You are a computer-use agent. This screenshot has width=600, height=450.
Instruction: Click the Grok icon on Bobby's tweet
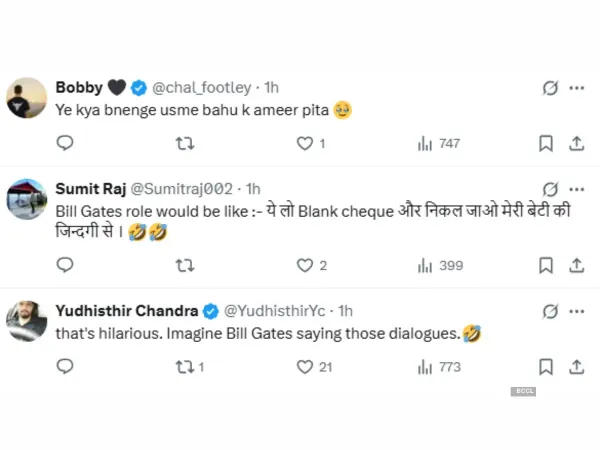click(550, 88)
